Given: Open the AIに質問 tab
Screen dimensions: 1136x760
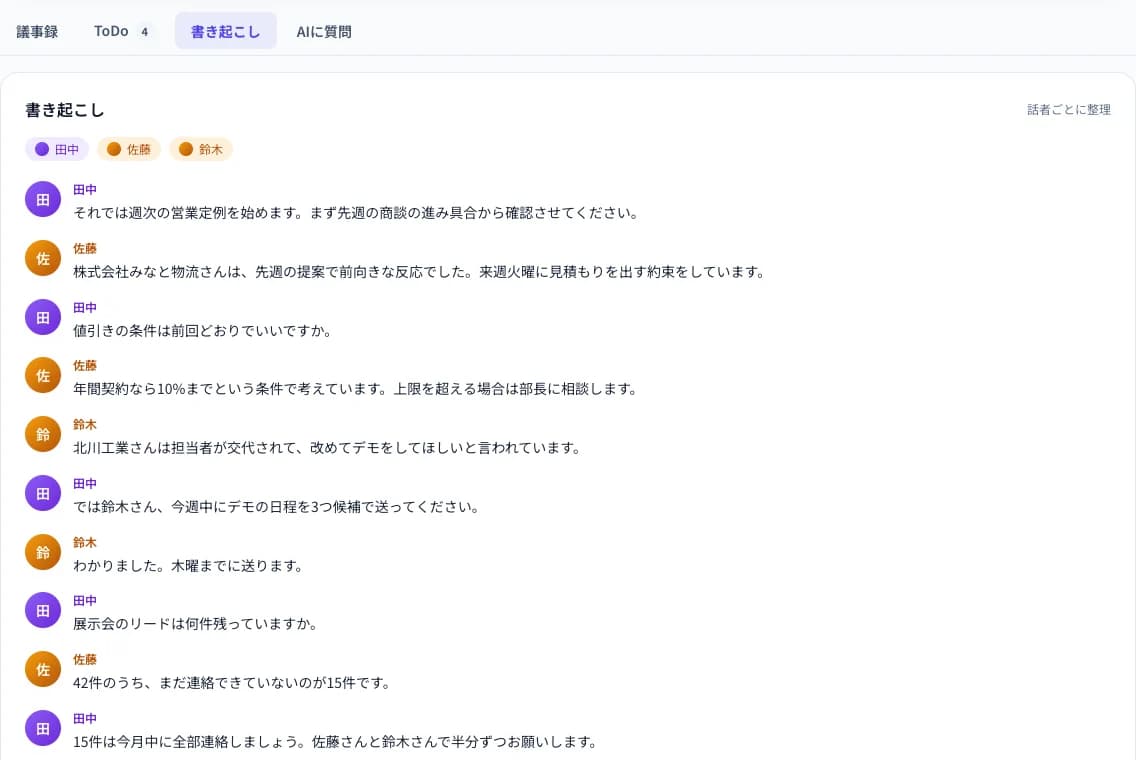Looking at the screenshot, I should [x=324, y=31].
